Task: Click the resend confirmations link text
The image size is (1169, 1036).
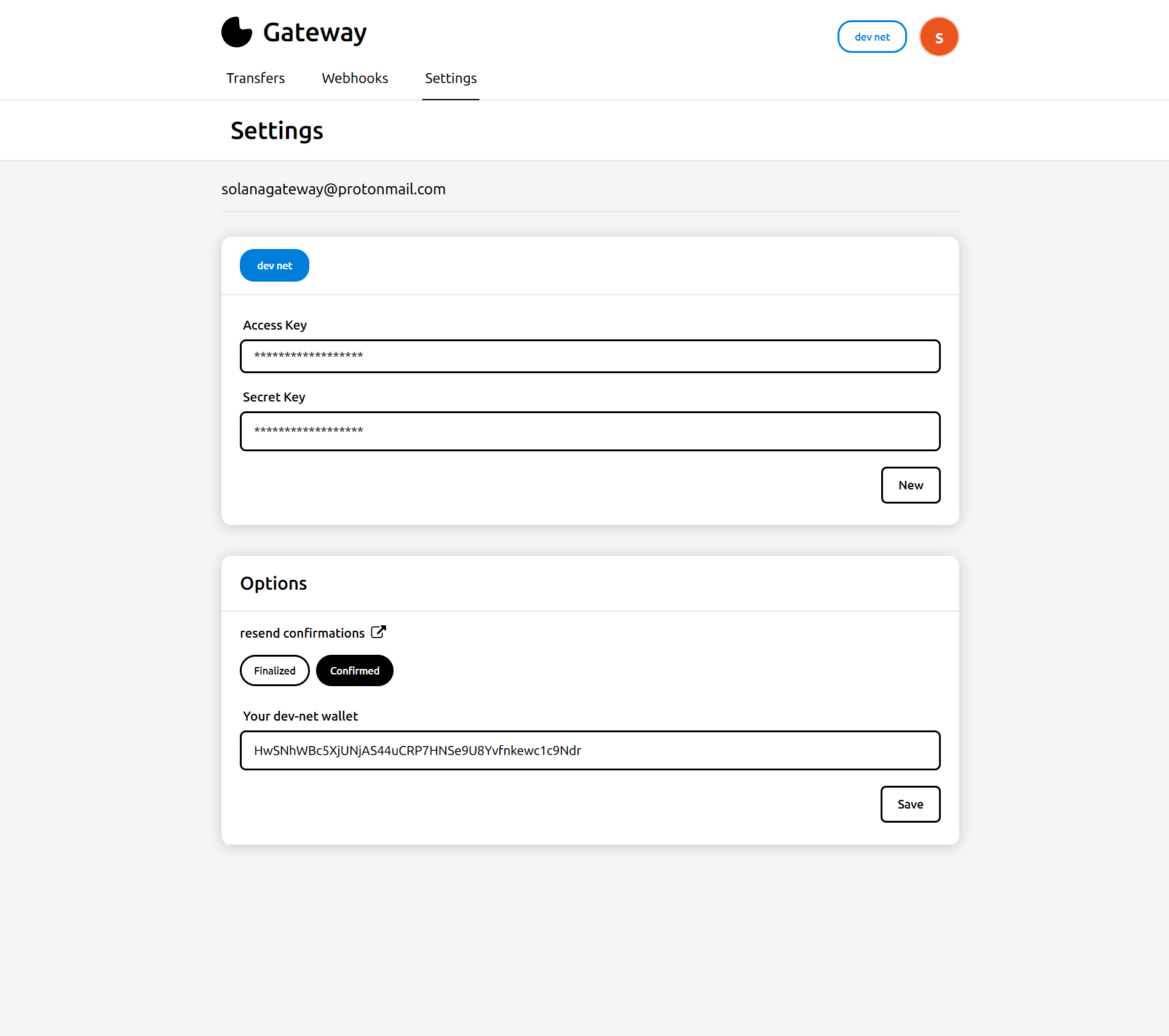Action: [x=302, y=633]
